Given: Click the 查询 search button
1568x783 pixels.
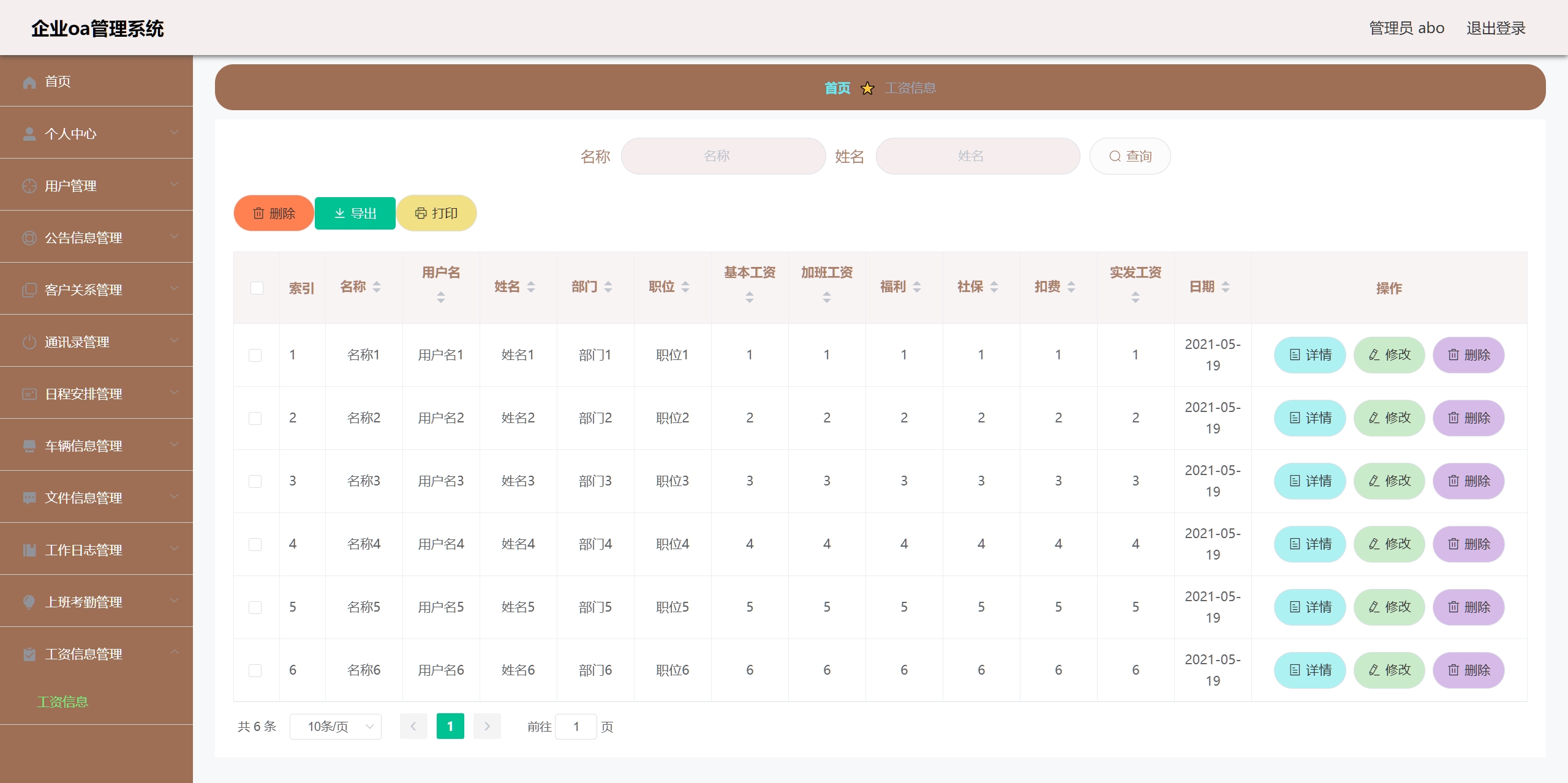Looking at the screenshot, I should (1130, 156).
